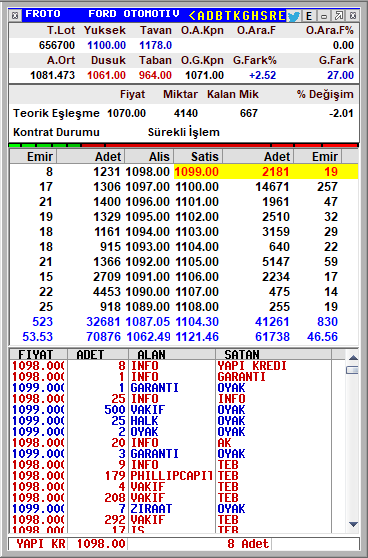This screenshot has width=368, height=558.
Task: Click the % Değişim value -2.01
Action: click(341, 113)
